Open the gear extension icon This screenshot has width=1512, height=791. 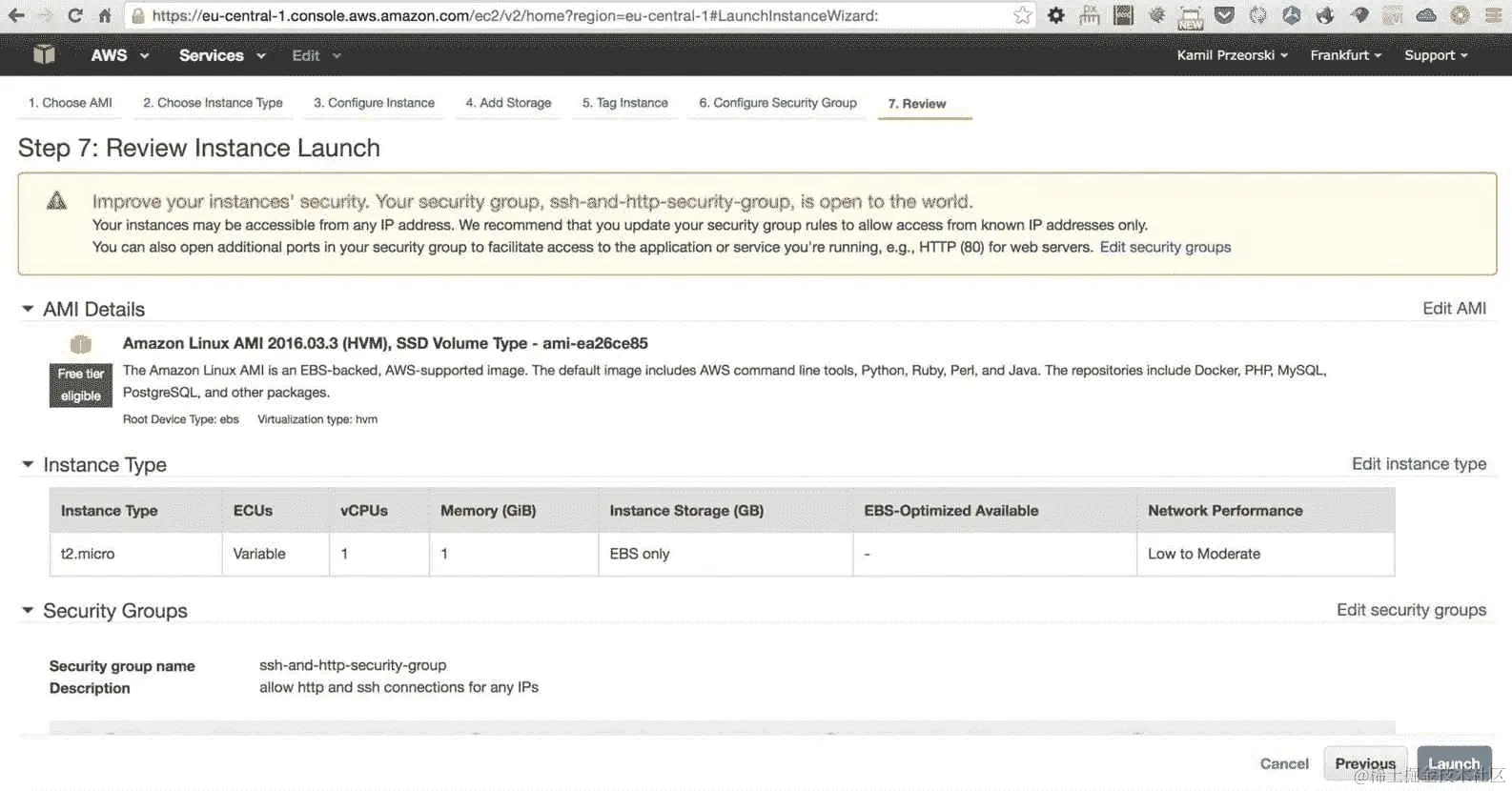pos(1056,15)
